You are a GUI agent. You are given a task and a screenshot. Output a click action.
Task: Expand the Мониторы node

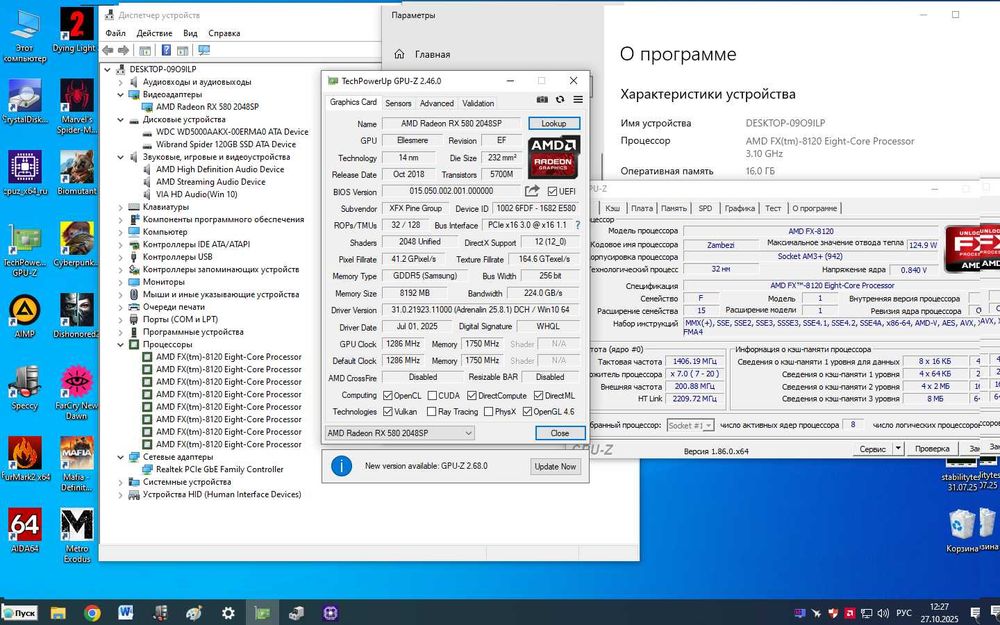pyautogui.click(x=121, y=282)
